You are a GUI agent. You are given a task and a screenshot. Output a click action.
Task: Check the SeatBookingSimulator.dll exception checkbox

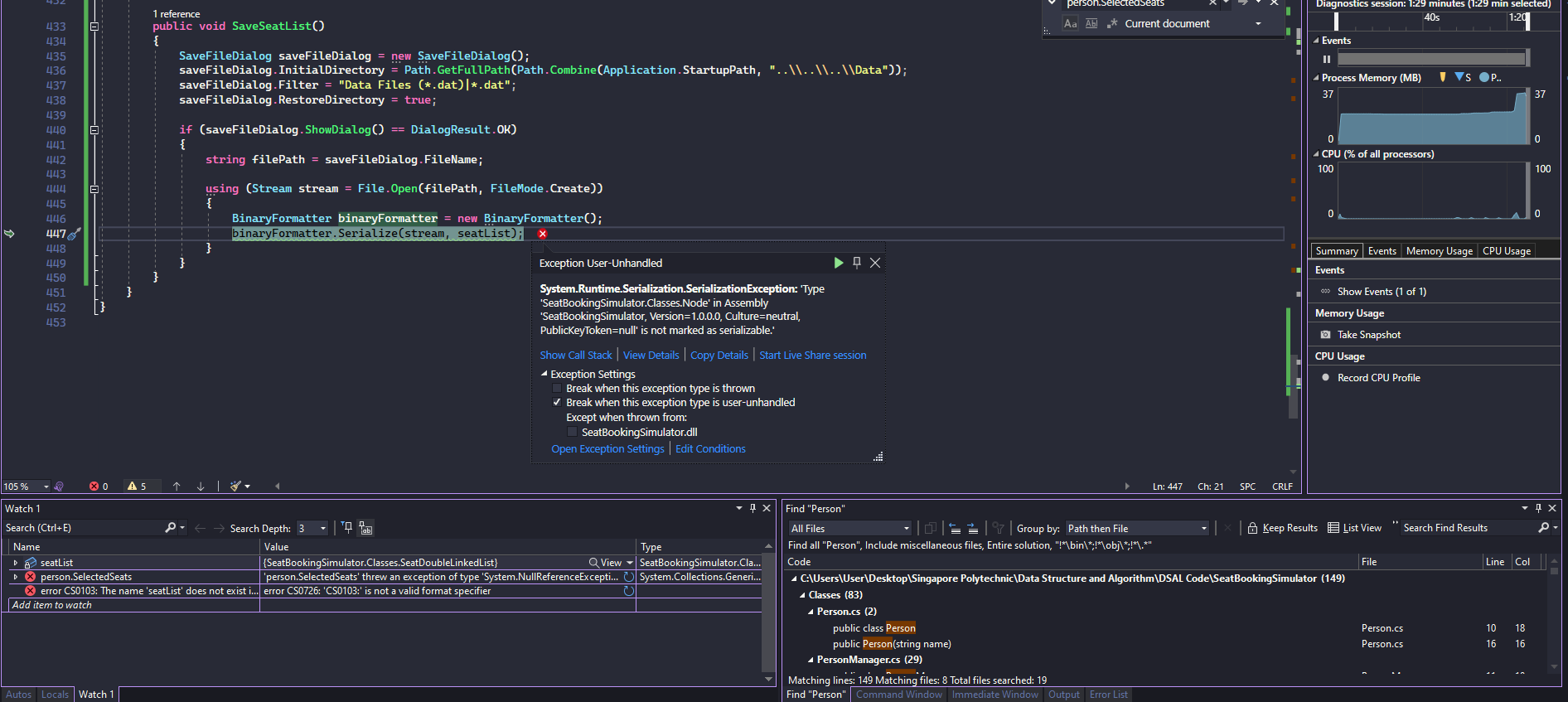[572, 433]
